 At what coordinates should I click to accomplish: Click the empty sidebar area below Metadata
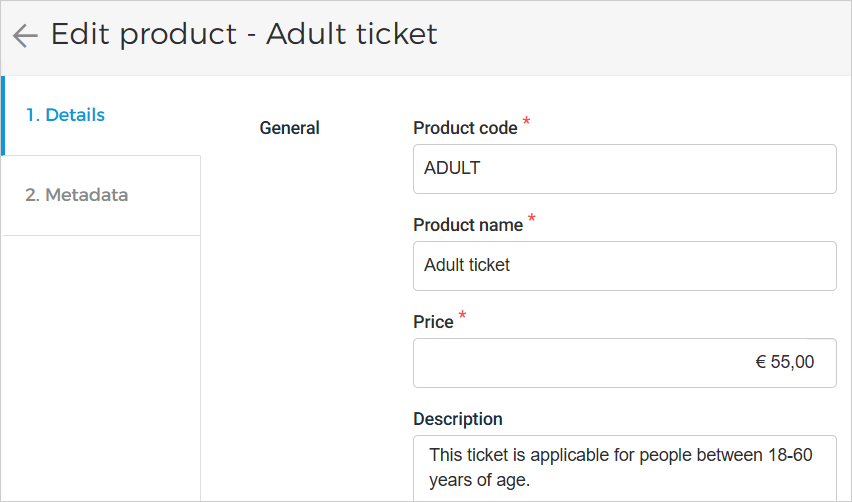(x=100, y=370)
